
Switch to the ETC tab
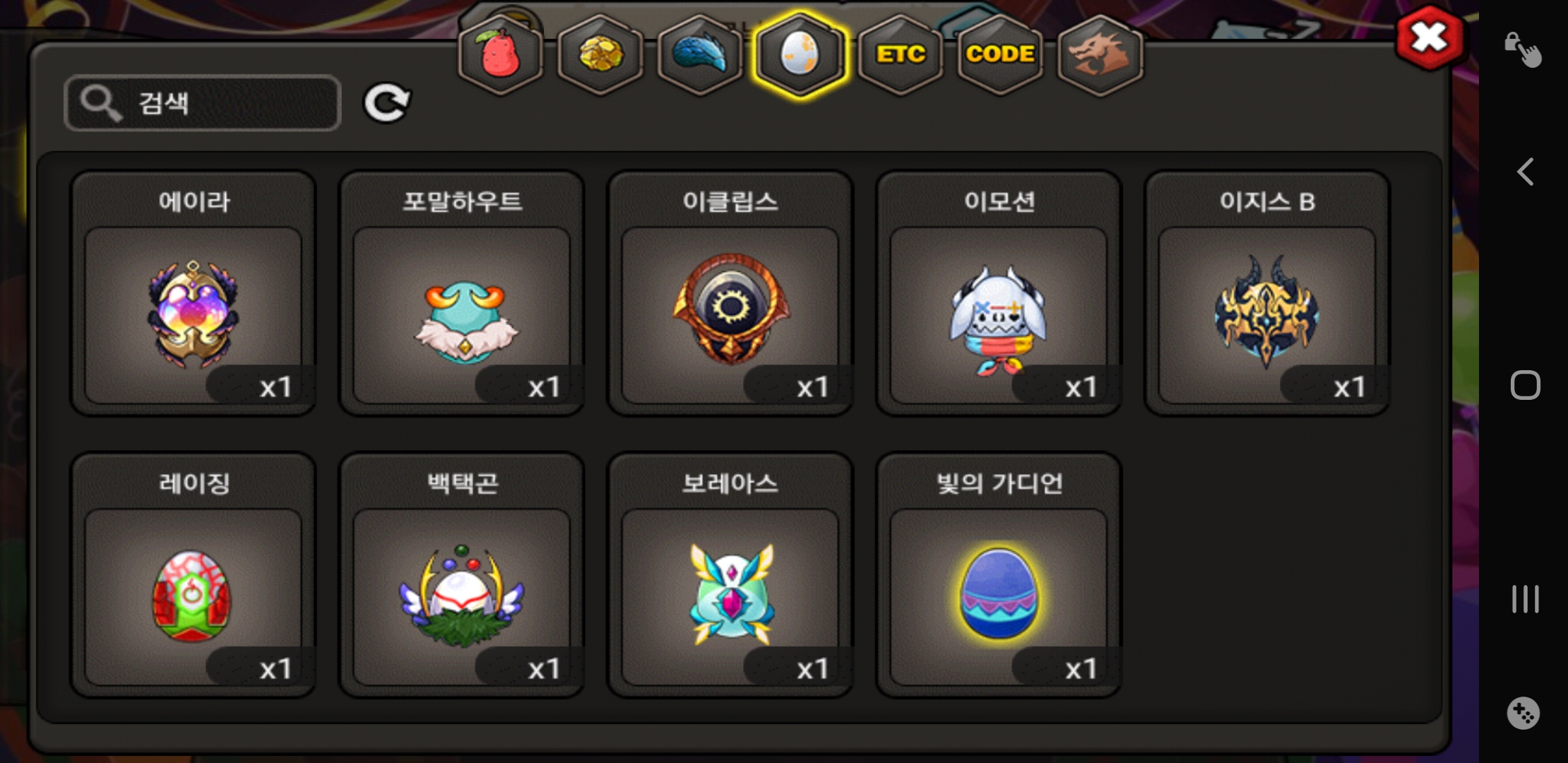901,55
